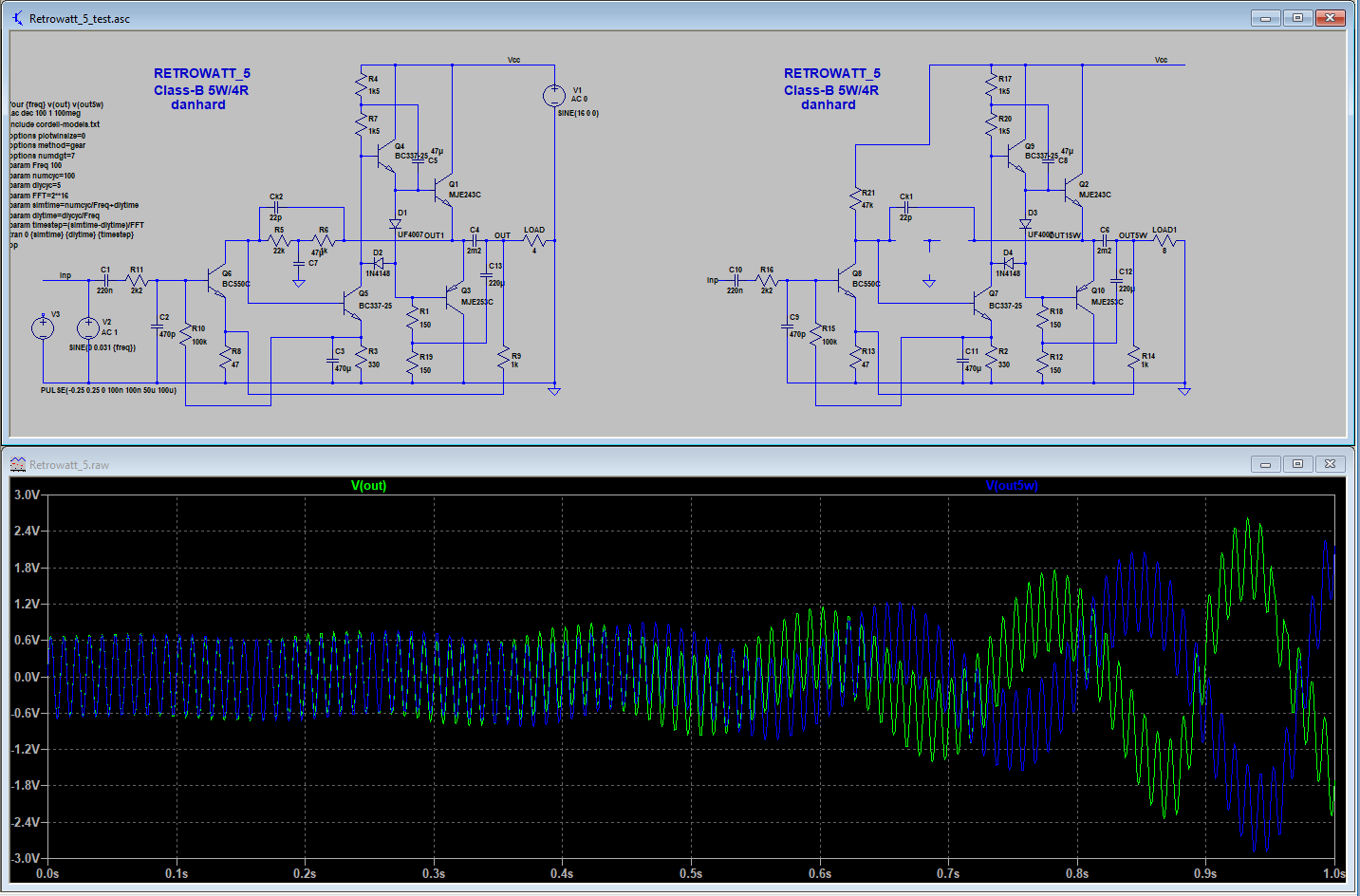Viewport: 1360px width, 896px height.
Task: Minimize the Retrowatt_5.raw waveform window
Action: click(1265, 464)
